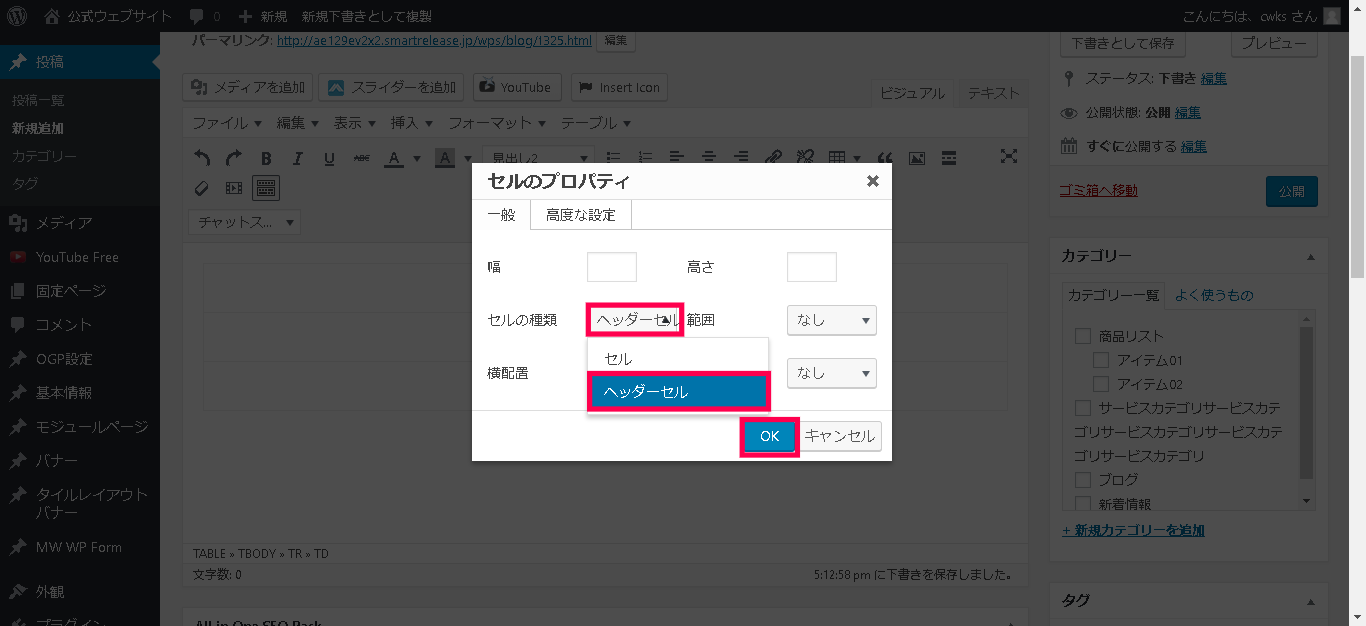Click the toolbar toggle keyboard icon
Screen dimensions: 1366x626
click(x=265, y=187)
